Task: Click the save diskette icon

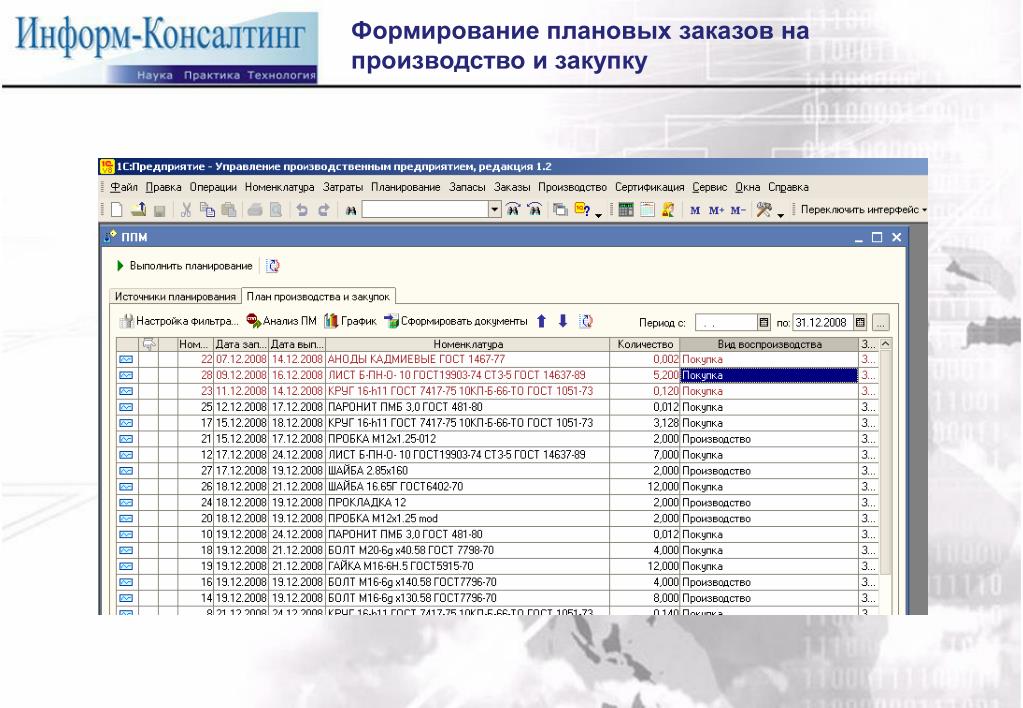Action: pos(159,210)
